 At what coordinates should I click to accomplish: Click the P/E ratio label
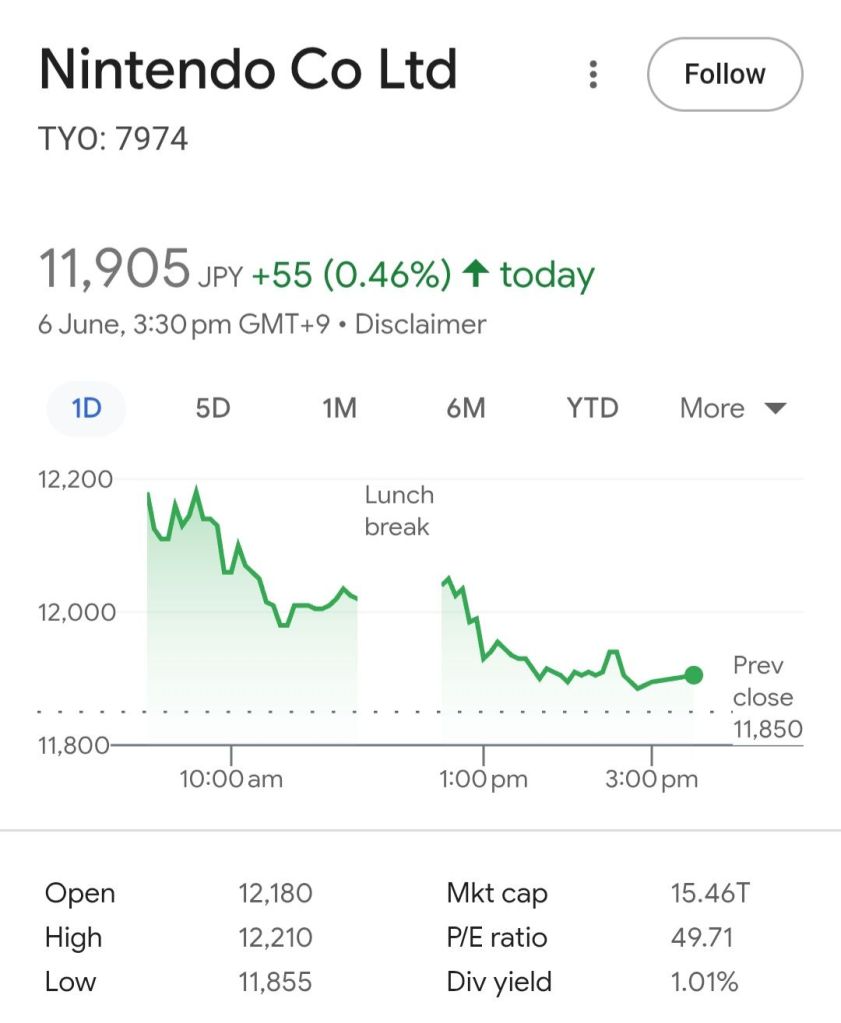point(496,938)
